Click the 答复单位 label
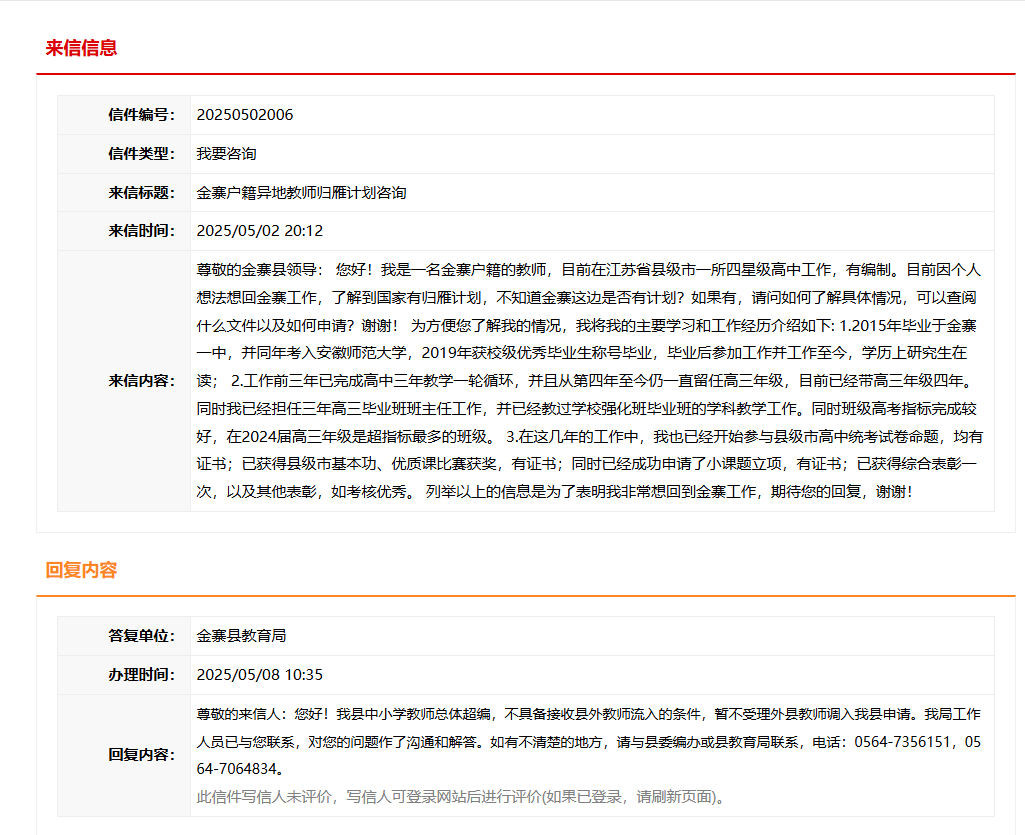The width and height of the screenshot is (1025, 835). [x=141, y=636]
